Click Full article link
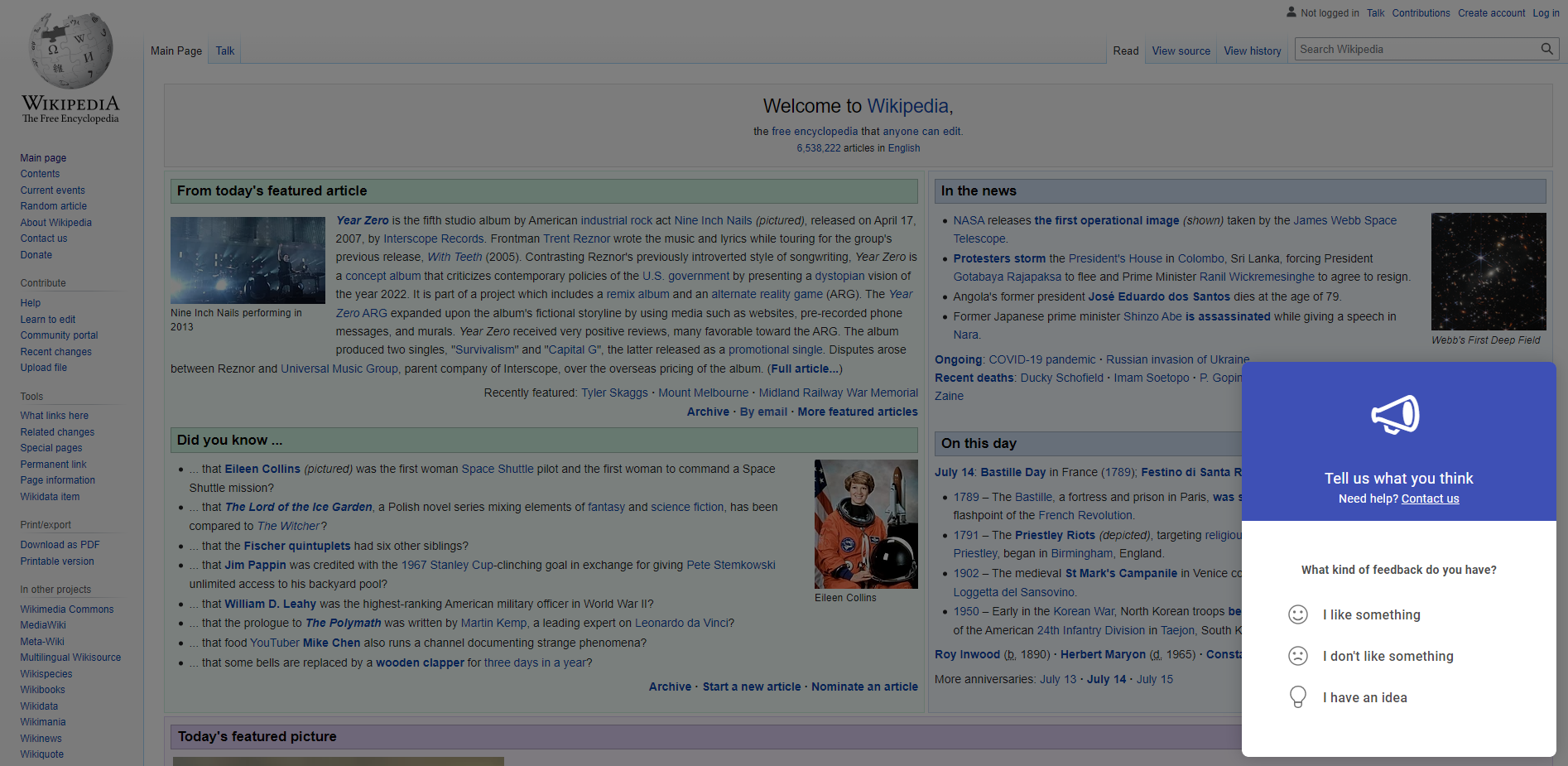 (805, 369)
